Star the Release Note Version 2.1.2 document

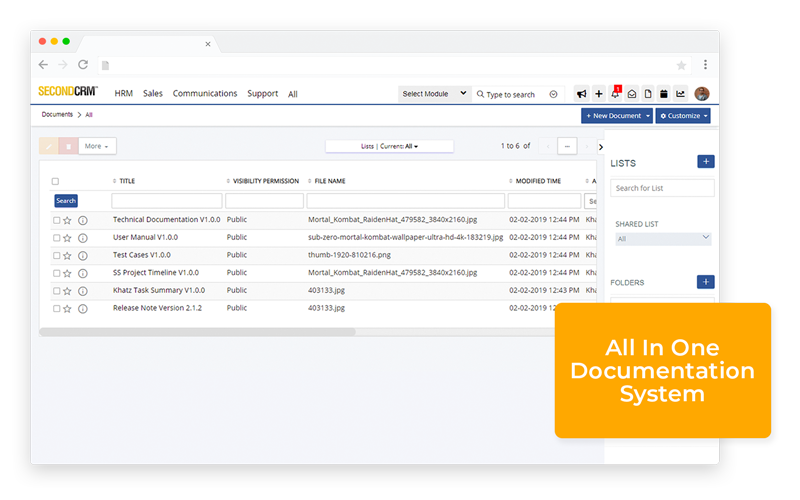pyautogui.click(x=67, y=309)
